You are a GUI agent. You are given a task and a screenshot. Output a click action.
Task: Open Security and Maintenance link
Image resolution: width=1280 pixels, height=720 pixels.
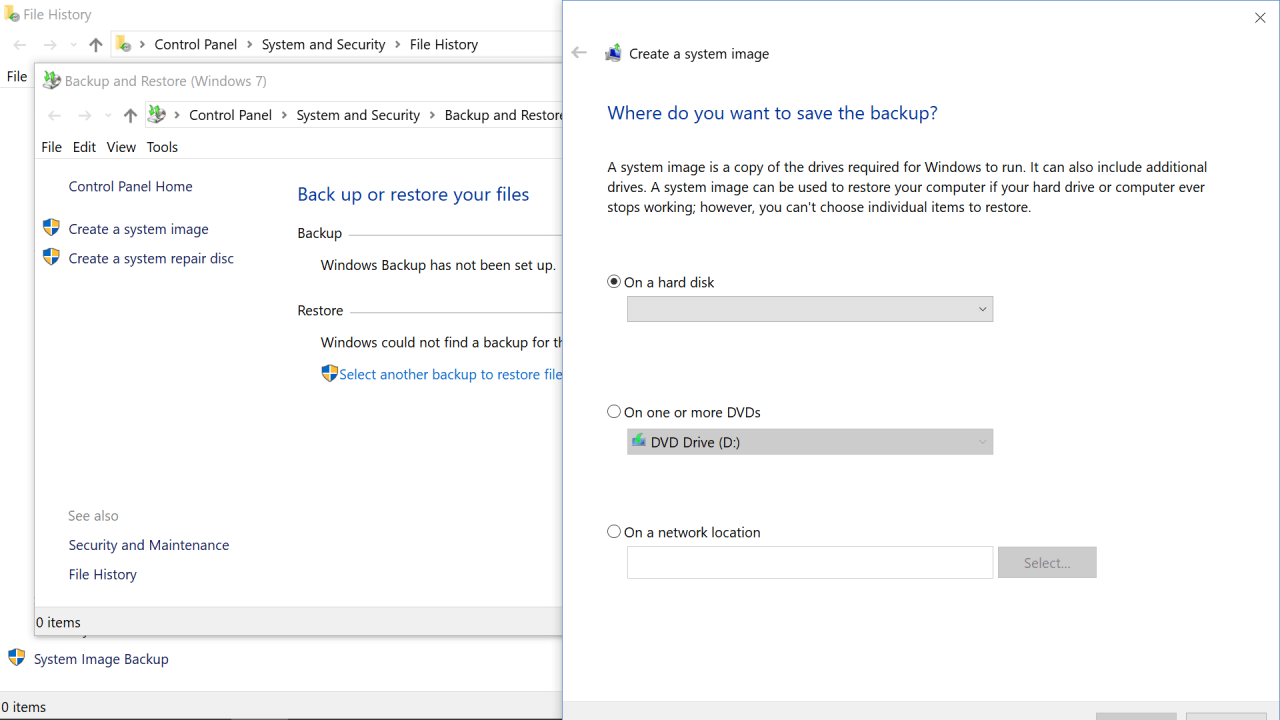point(149,545)
